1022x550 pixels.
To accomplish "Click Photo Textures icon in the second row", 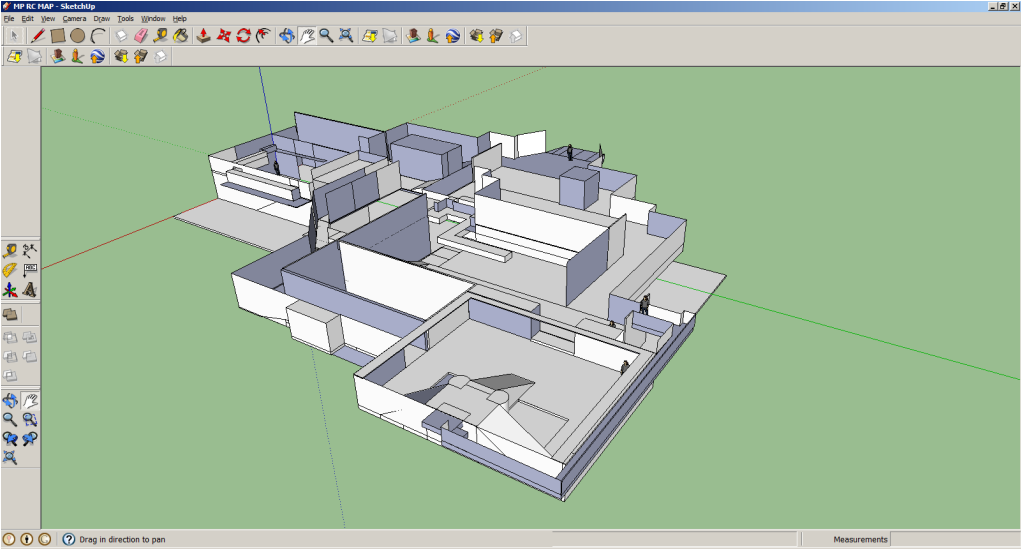I will click(x=78, y=57).
